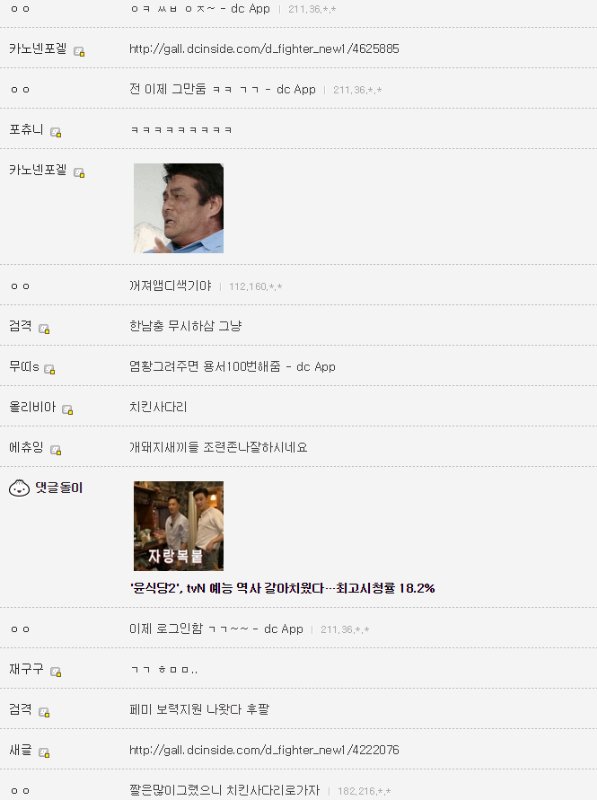This screenshot has width=597, height=800.
Task: Open the gallog icon next to 올리비아
Action: [x=67, y=409]
